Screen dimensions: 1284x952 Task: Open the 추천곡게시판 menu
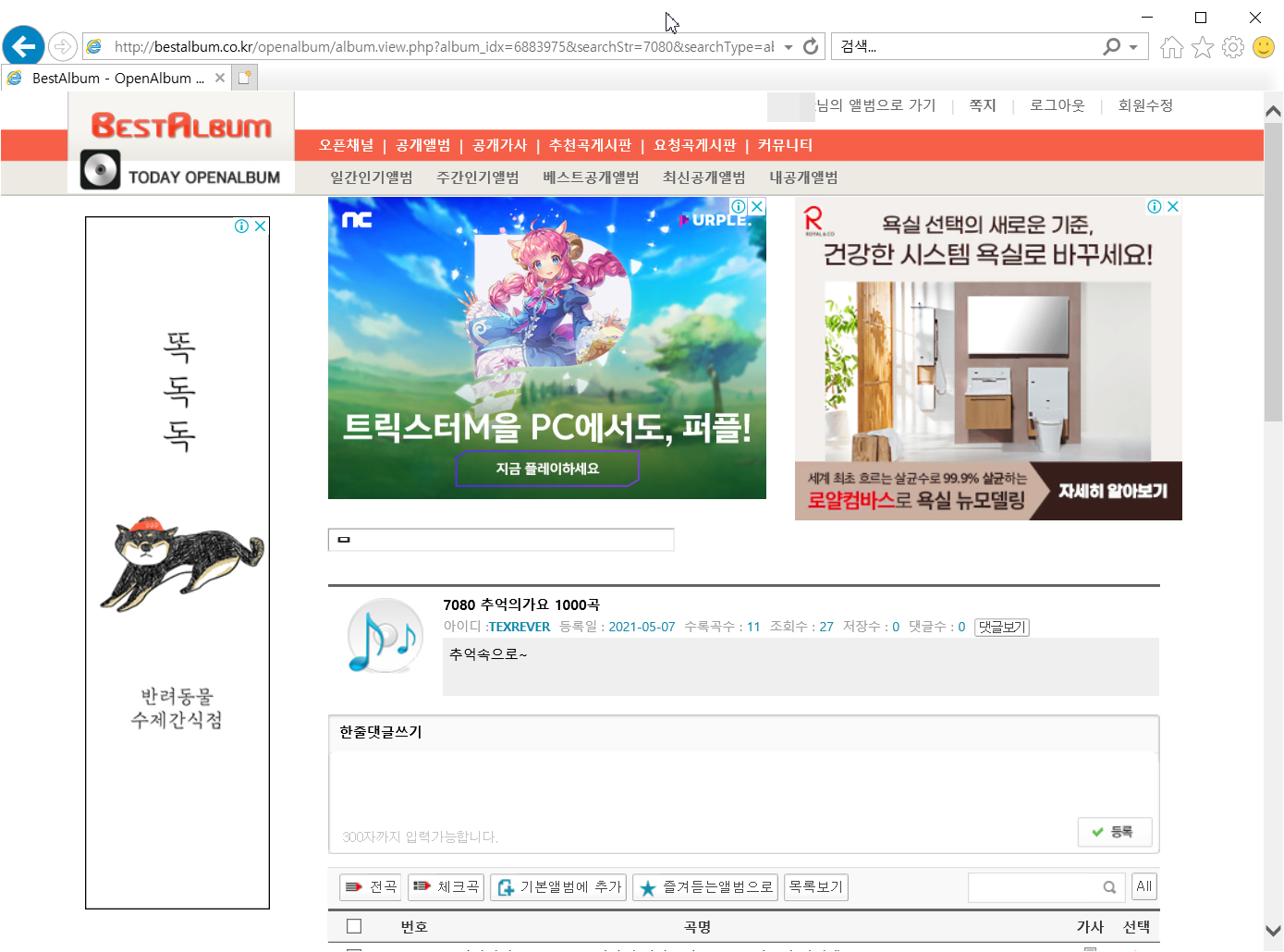pyautogui.click(x=590, y=145)
